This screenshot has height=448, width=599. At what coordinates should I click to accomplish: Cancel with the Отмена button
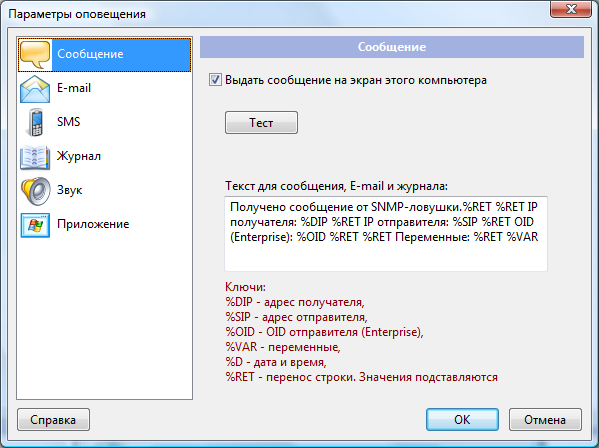pyautogui.click(x=545, y=420)
